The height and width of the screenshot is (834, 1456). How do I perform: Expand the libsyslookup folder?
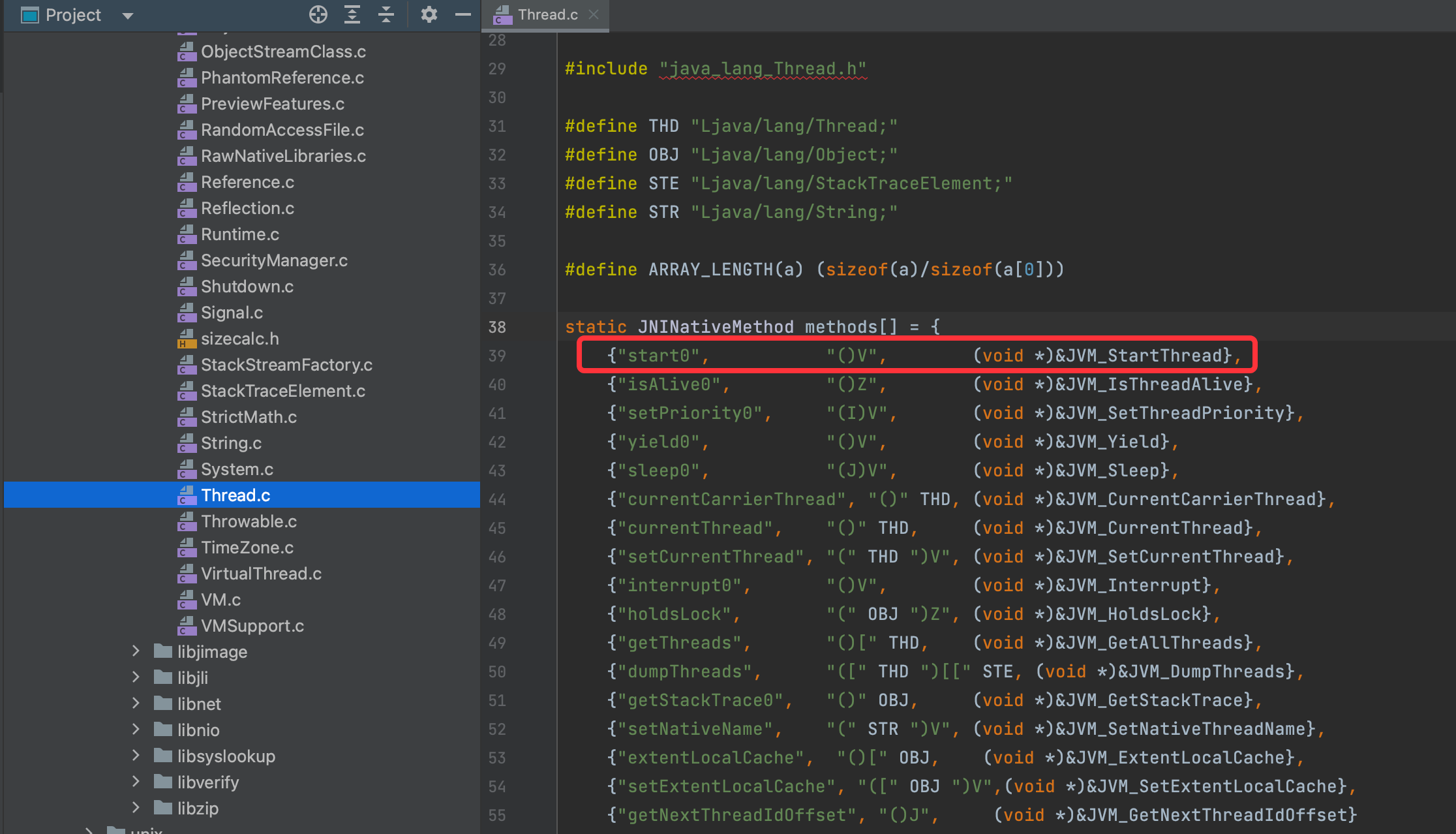point(136,756)
